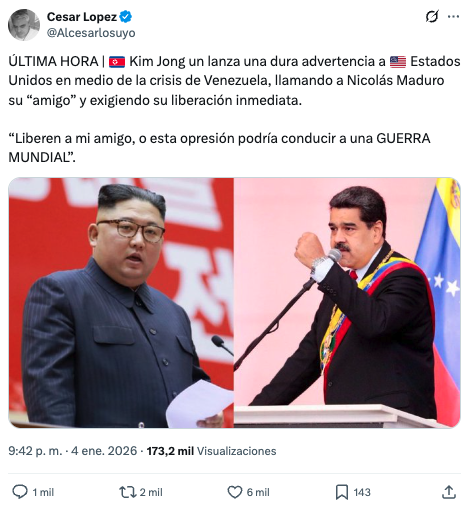Open the Nicolás Maduro photo
The height and width of the screenshot is (509, 472).
[x=347, y=303]
